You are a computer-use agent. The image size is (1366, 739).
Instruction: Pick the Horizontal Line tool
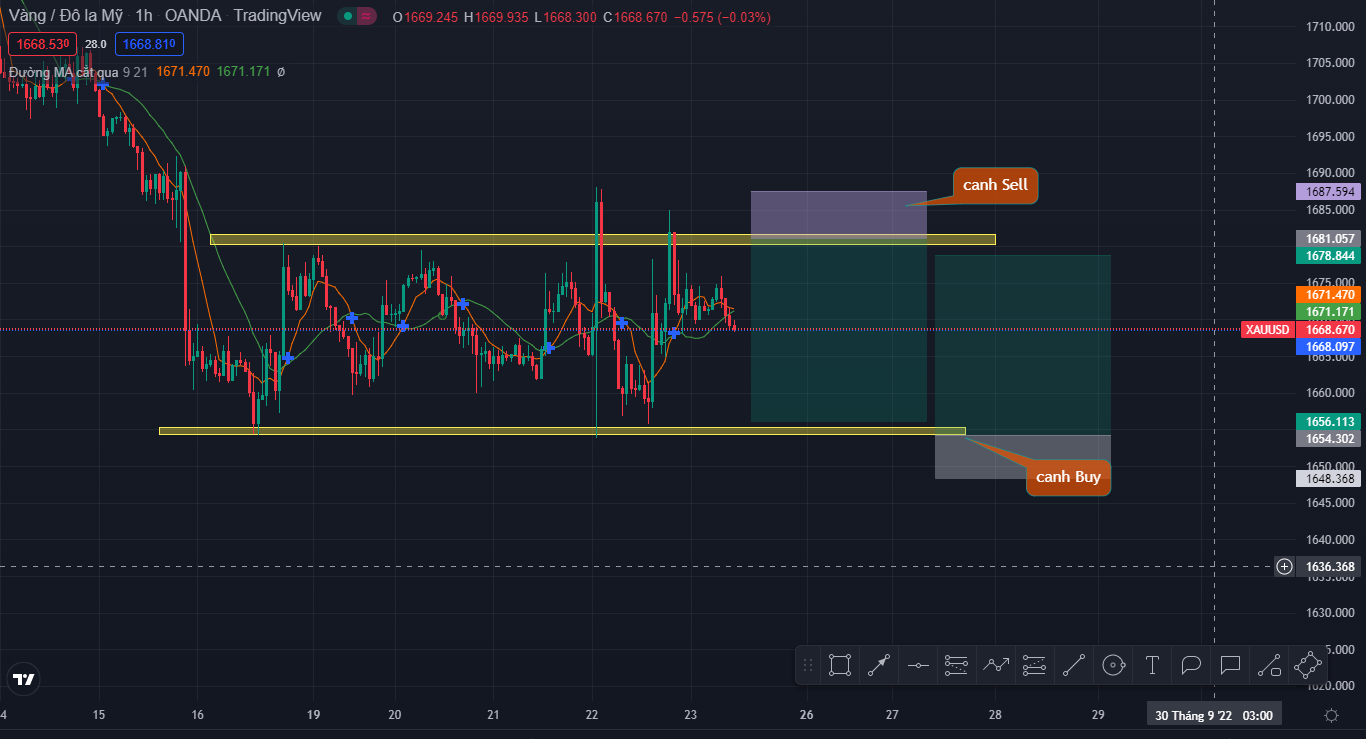click(918, 665)
